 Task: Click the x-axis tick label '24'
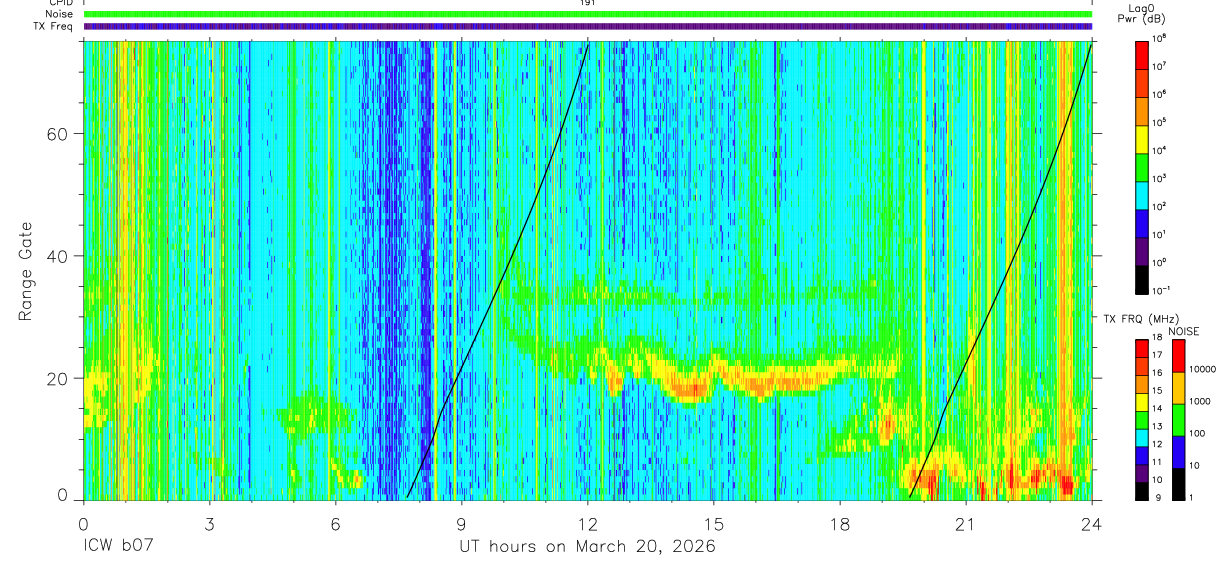click(1092, 525)
